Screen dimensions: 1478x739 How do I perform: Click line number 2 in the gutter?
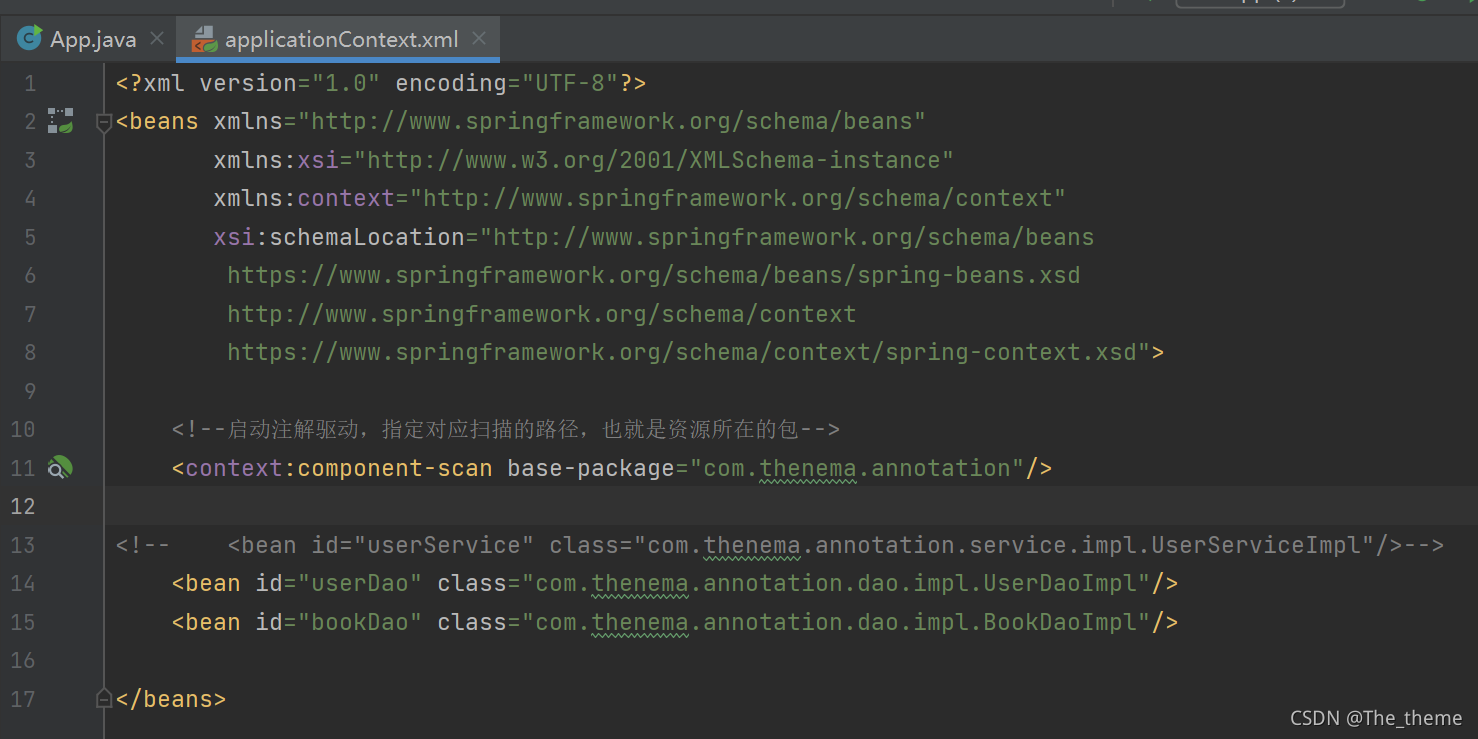click(29, 122)
